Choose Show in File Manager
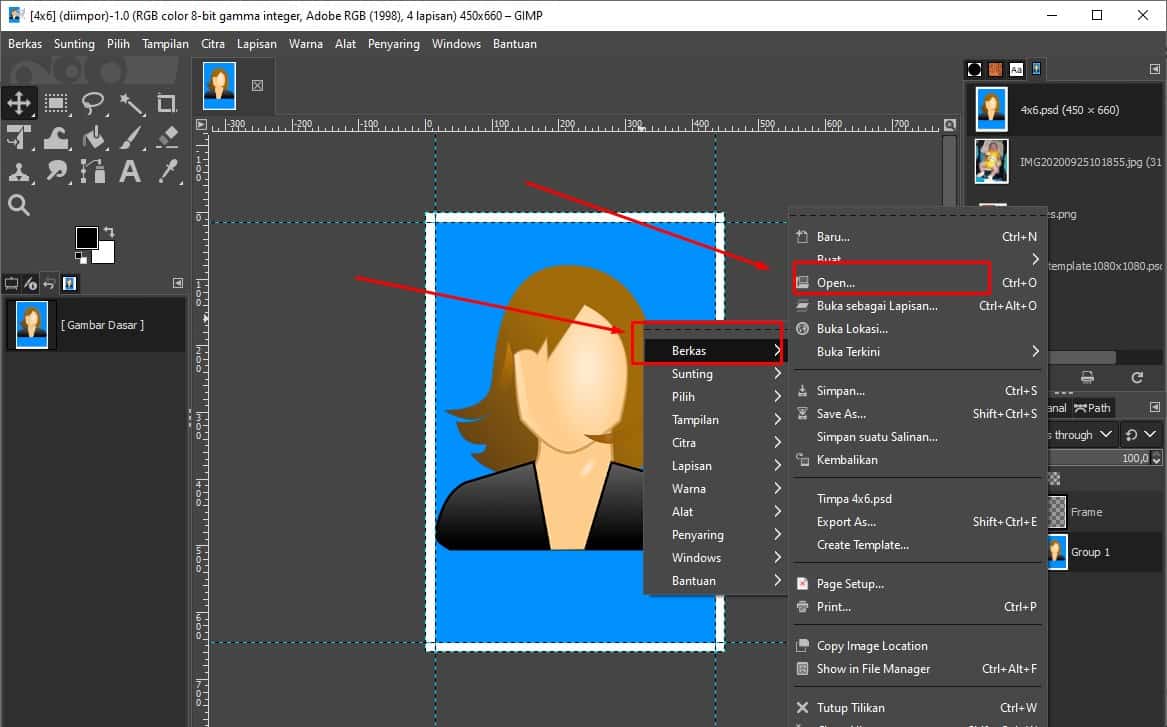1167x727 pixels. point(917,669)
